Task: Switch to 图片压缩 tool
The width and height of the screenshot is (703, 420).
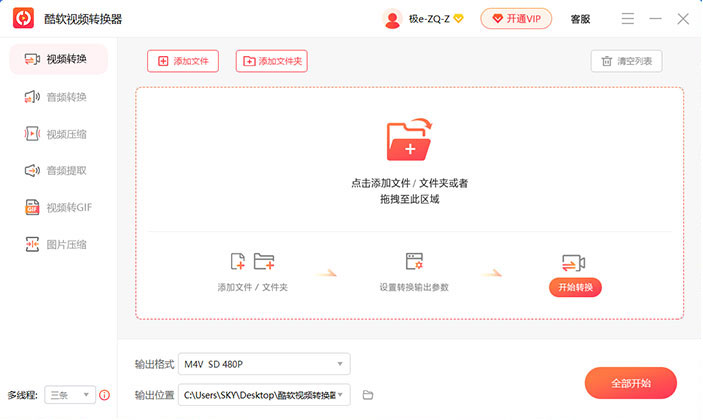Action: [58, 245]
